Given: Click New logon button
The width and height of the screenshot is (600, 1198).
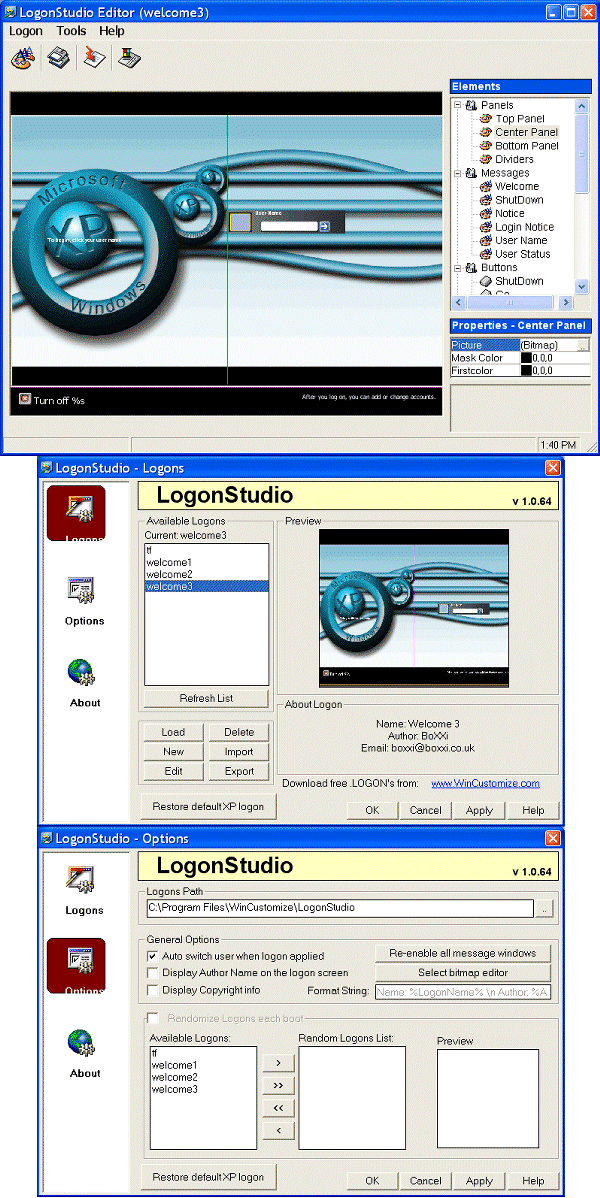Looking at the screenshot, I should click(174, 752).
